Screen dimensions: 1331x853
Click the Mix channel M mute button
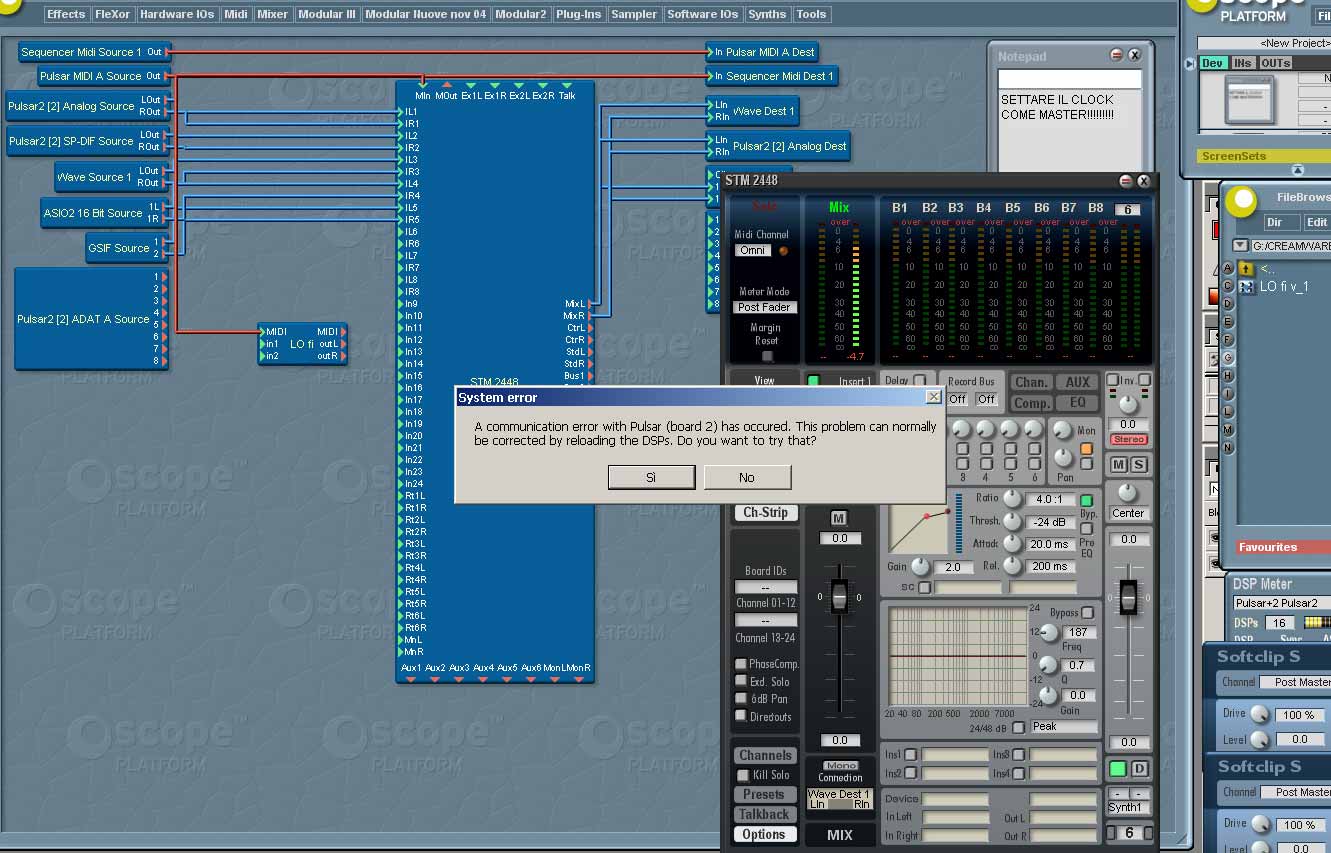839,518
